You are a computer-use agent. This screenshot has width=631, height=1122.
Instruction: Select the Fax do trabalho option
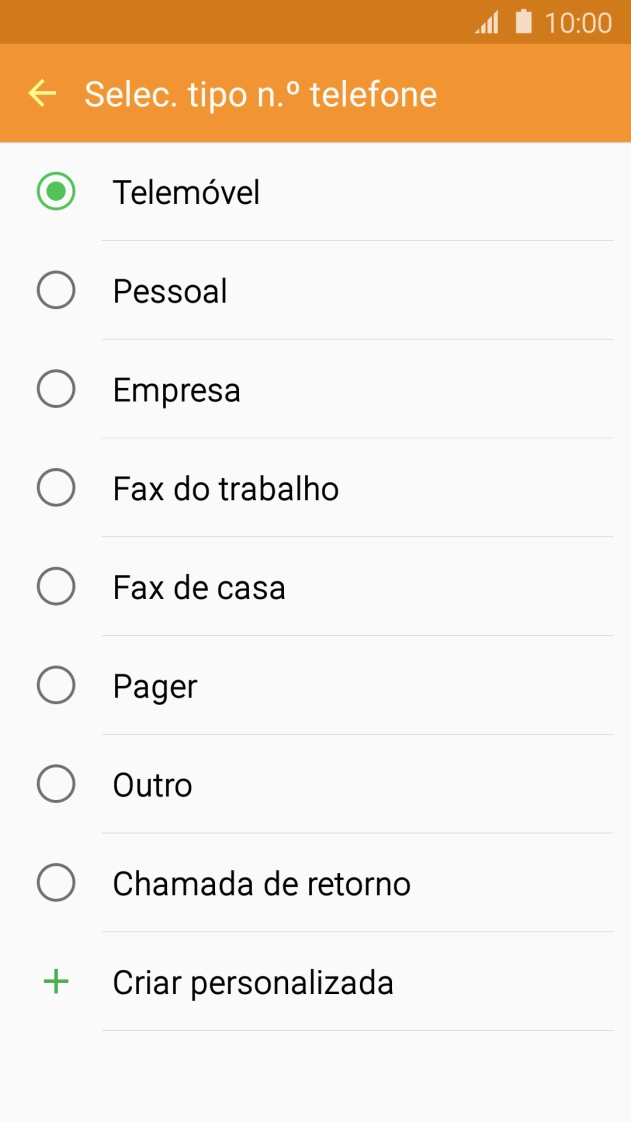(x=56, y=488)
